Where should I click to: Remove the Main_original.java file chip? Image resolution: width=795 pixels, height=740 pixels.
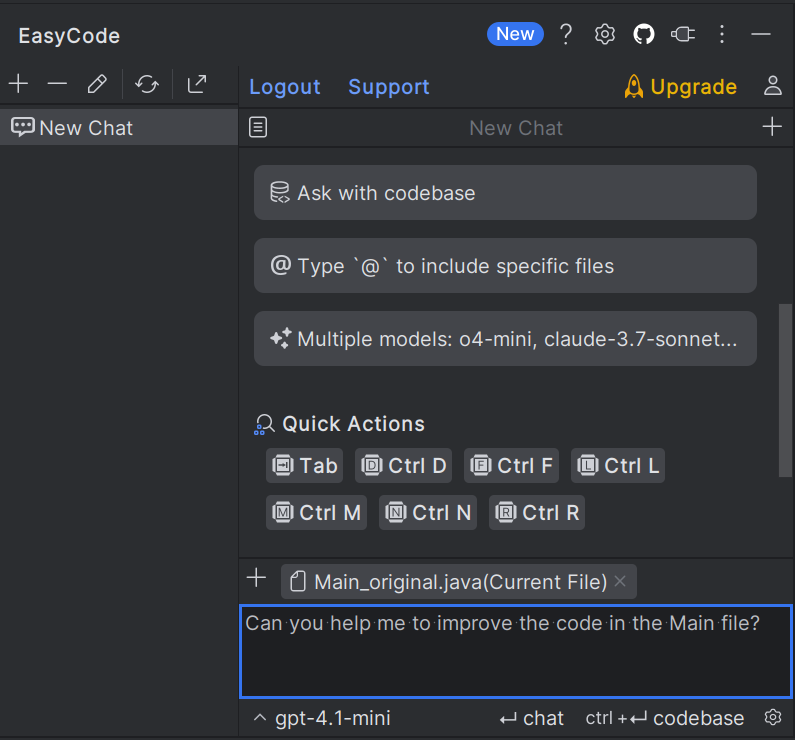pos(620,581)
